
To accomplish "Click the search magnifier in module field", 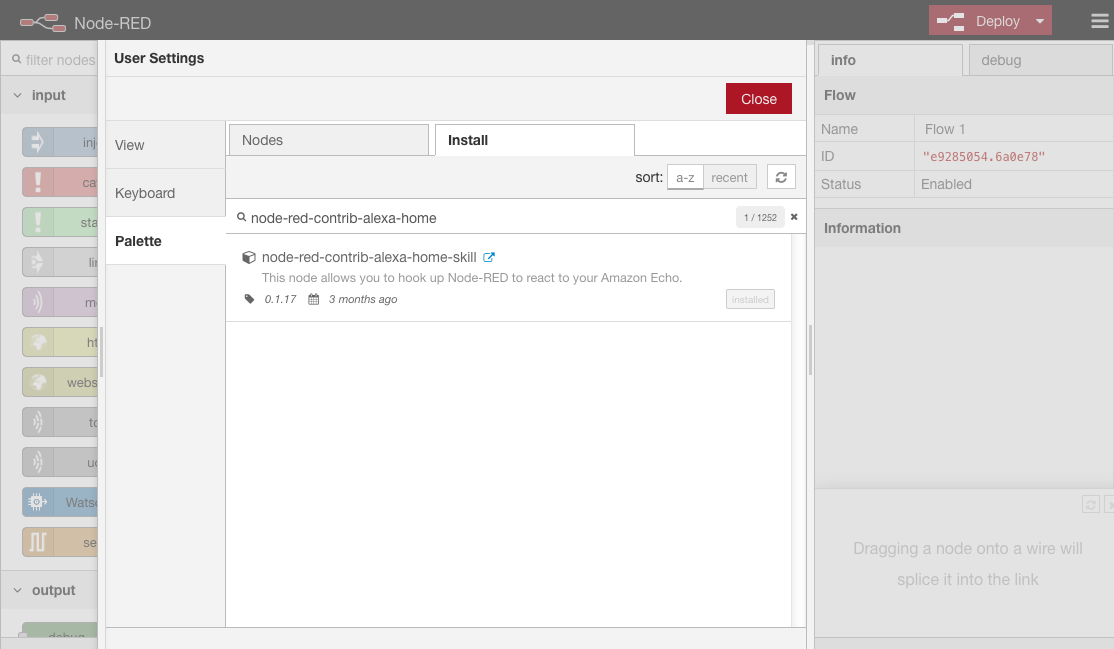I will [242, 217].
